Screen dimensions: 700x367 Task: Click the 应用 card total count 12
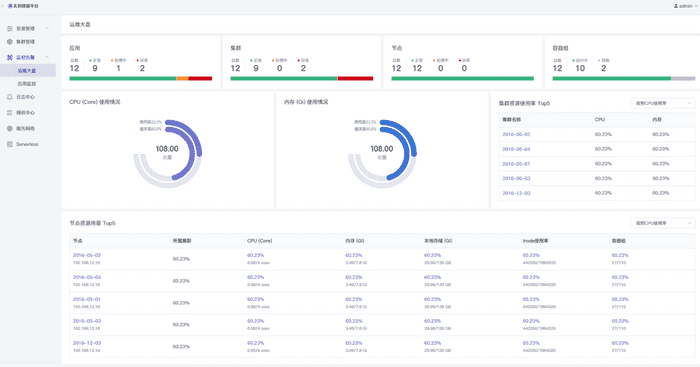tap(74, 68)
